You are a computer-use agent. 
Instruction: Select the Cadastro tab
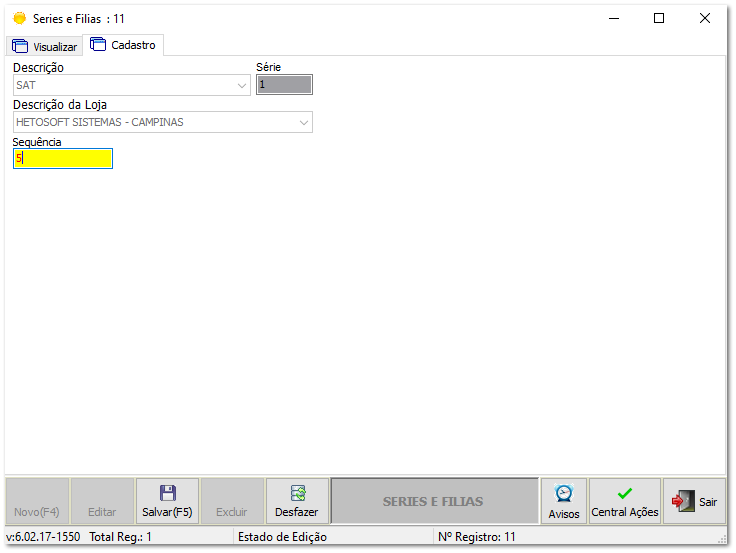[x=123, y=45]
